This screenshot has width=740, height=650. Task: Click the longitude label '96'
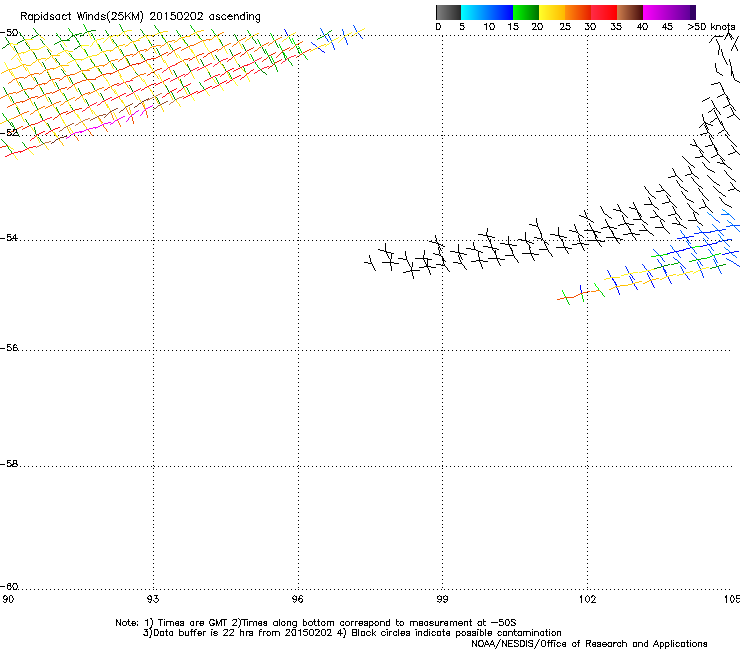click(297, 599)
